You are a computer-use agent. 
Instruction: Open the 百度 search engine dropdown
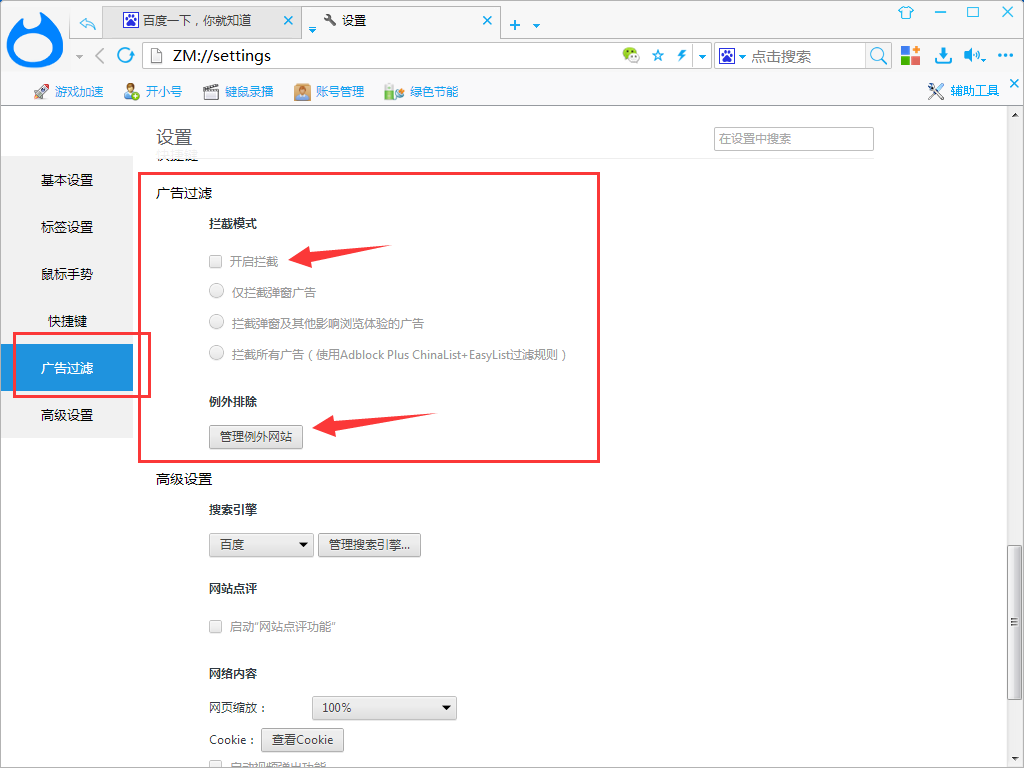click(x=260, y=545)
